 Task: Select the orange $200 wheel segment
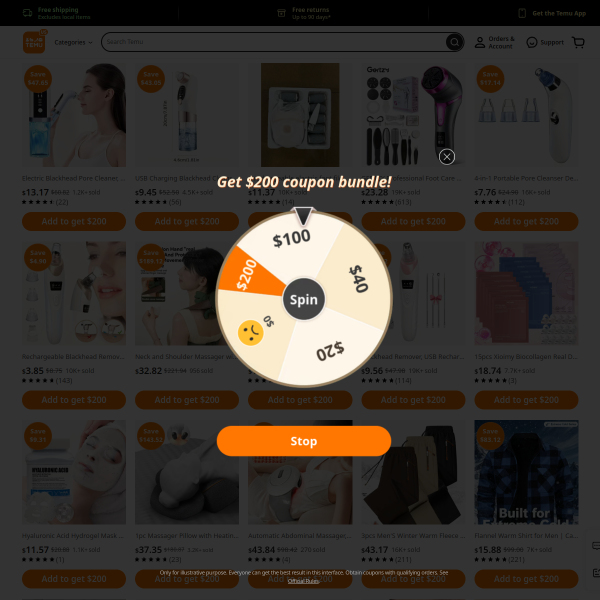252,273
